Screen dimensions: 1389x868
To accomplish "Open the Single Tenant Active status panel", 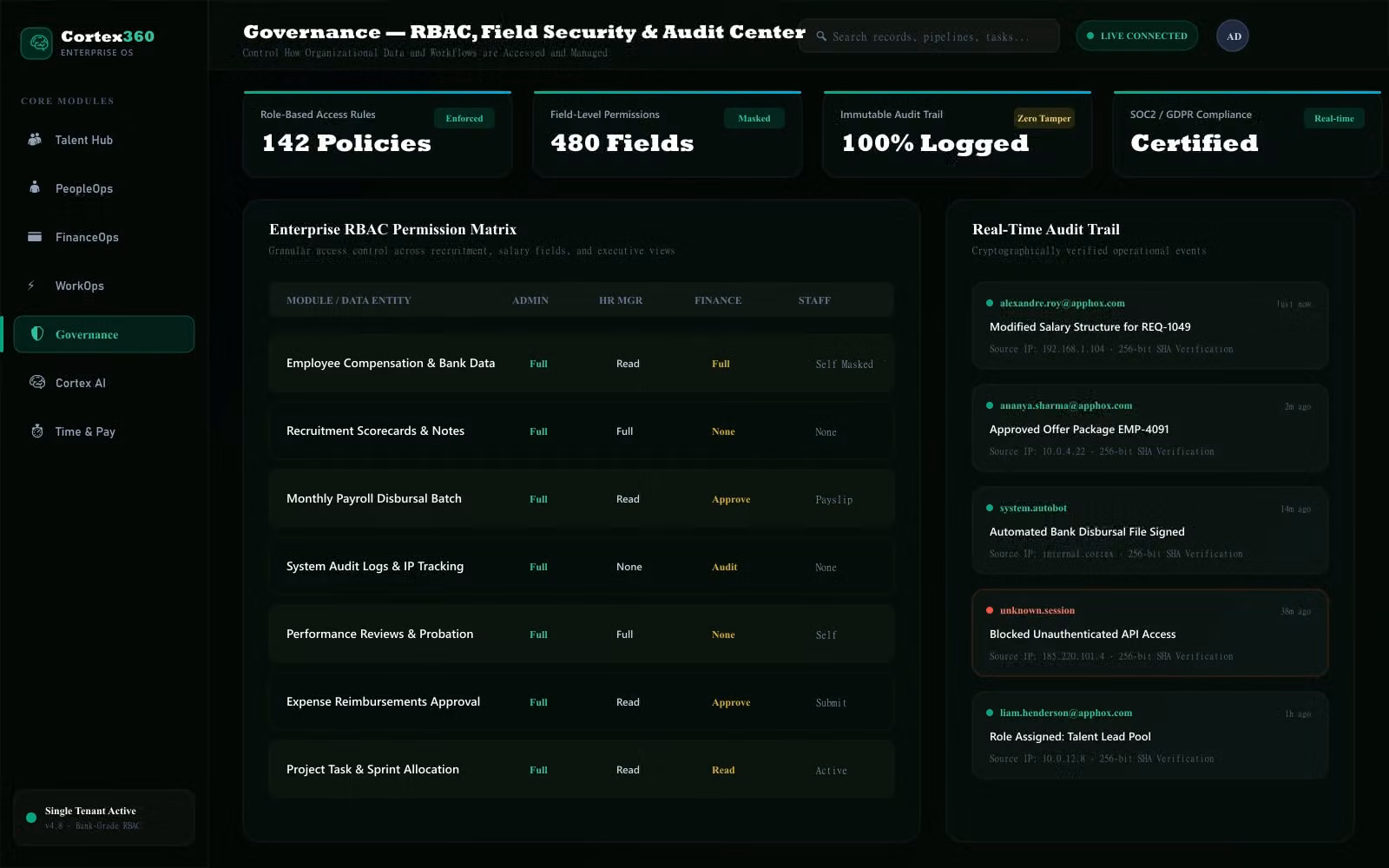I will (104, 818).
